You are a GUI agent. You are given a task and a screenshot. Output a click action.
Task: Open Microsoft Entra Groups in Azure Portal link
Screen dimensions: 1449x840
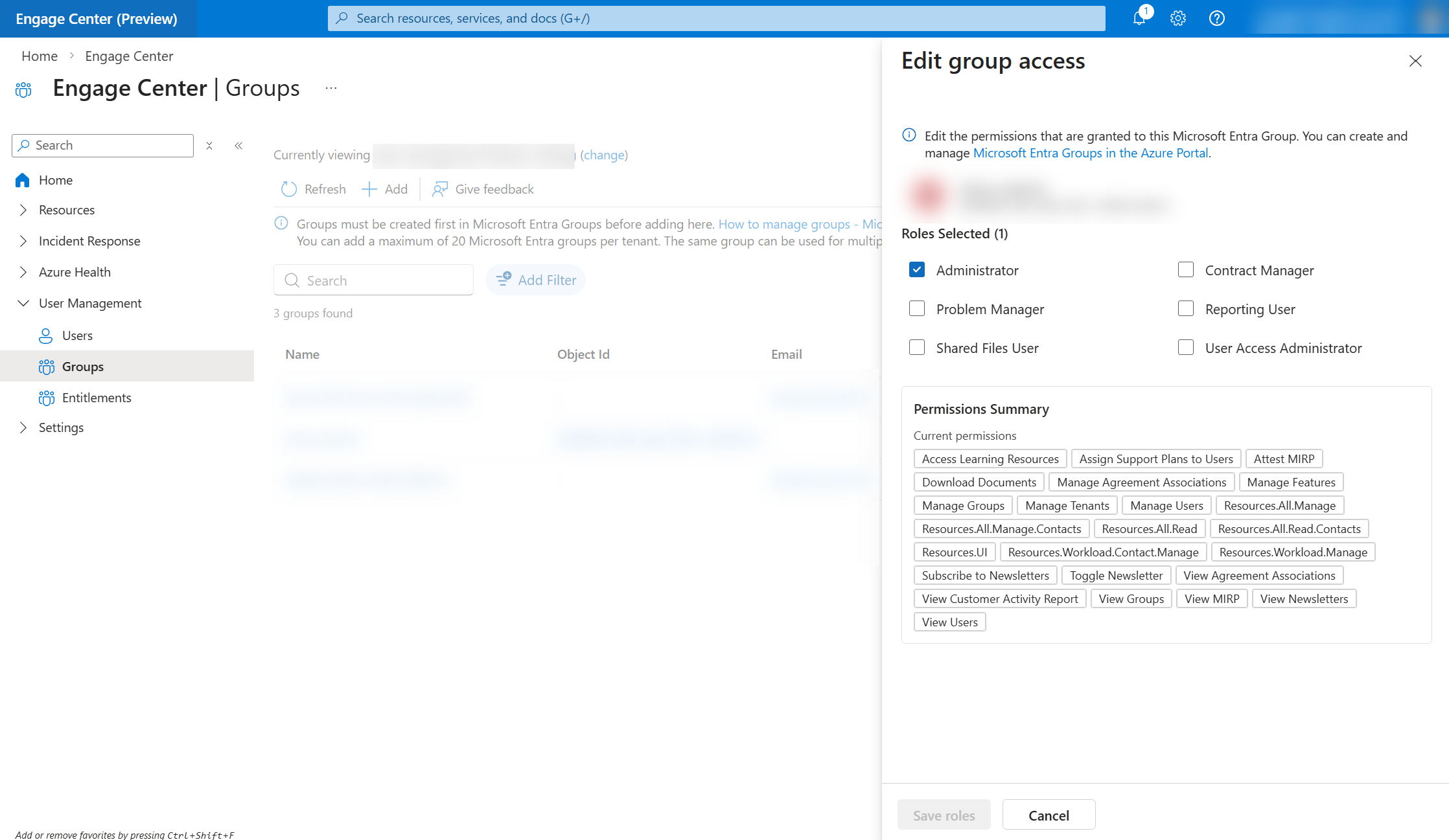point(1091,153)
